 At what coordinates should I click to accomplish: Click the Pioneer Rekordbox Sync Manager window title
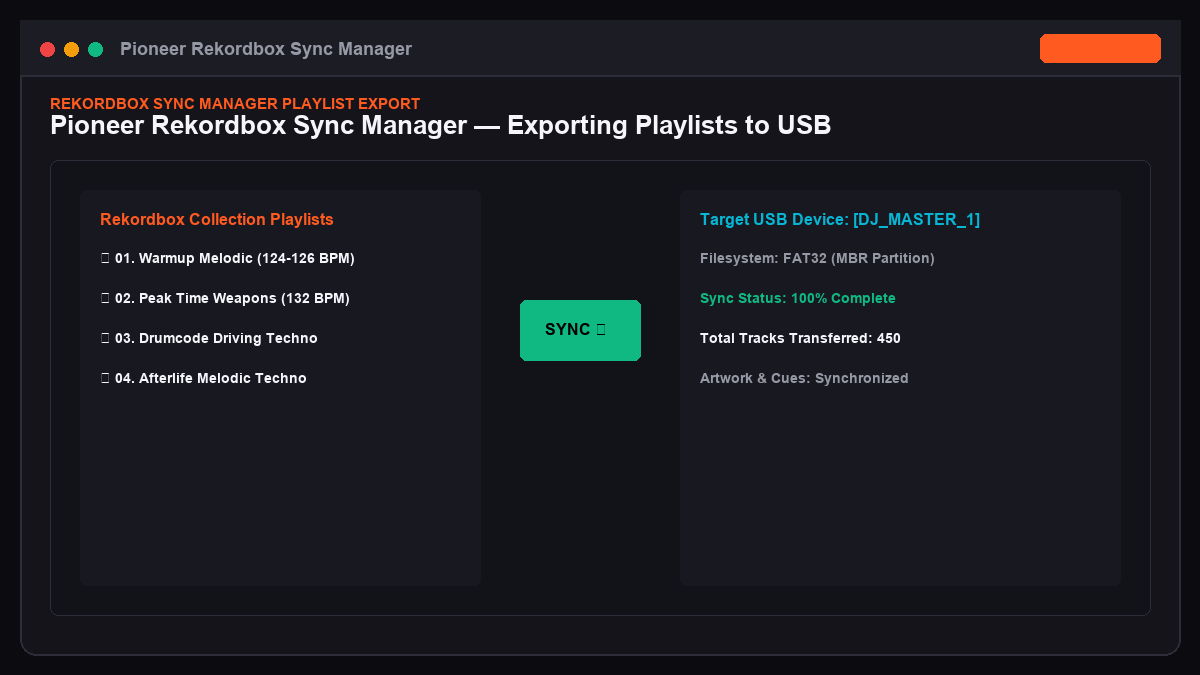[266, 49]
